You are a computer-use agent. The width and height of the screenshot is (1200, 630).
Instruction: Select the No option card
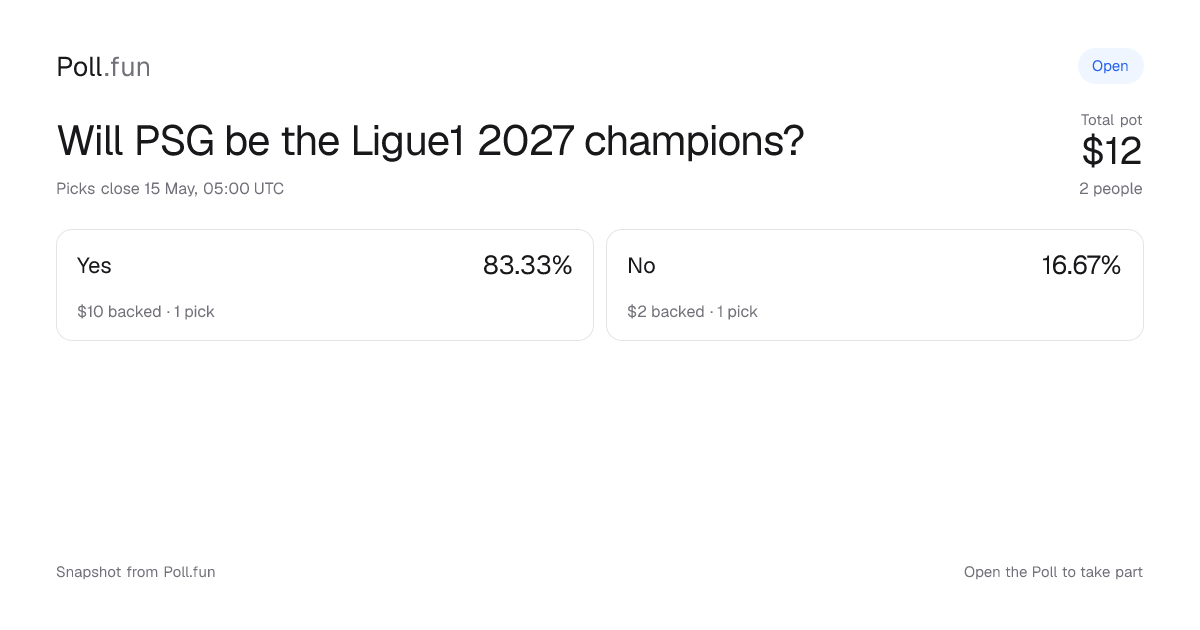[875, 285]
